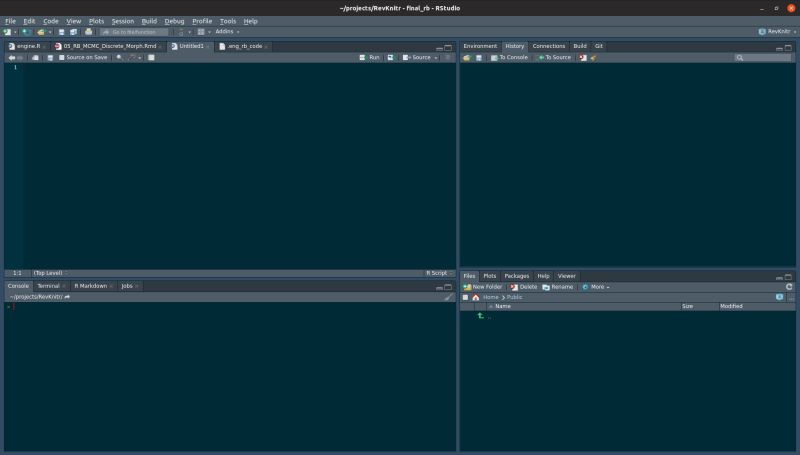This screenshot has width=800, height=455.
Task: Clear all history broom icon
Action: [x=593, y=58]
